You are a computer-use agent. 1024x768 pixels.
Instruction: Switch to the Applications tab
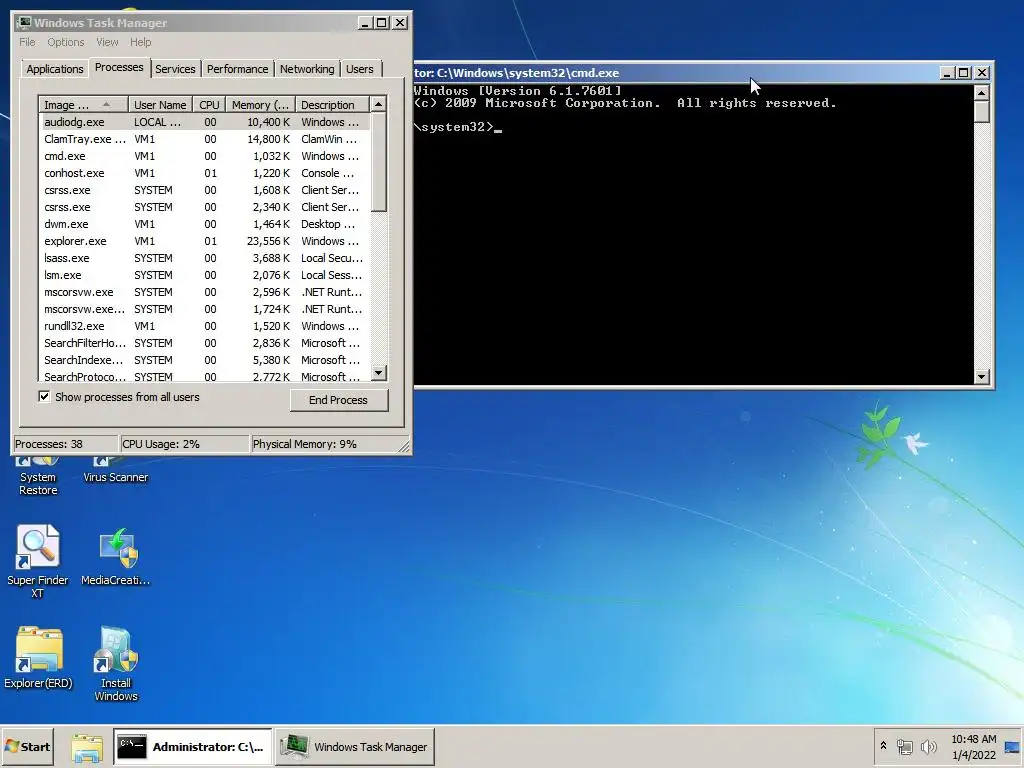tap(55, 69)
